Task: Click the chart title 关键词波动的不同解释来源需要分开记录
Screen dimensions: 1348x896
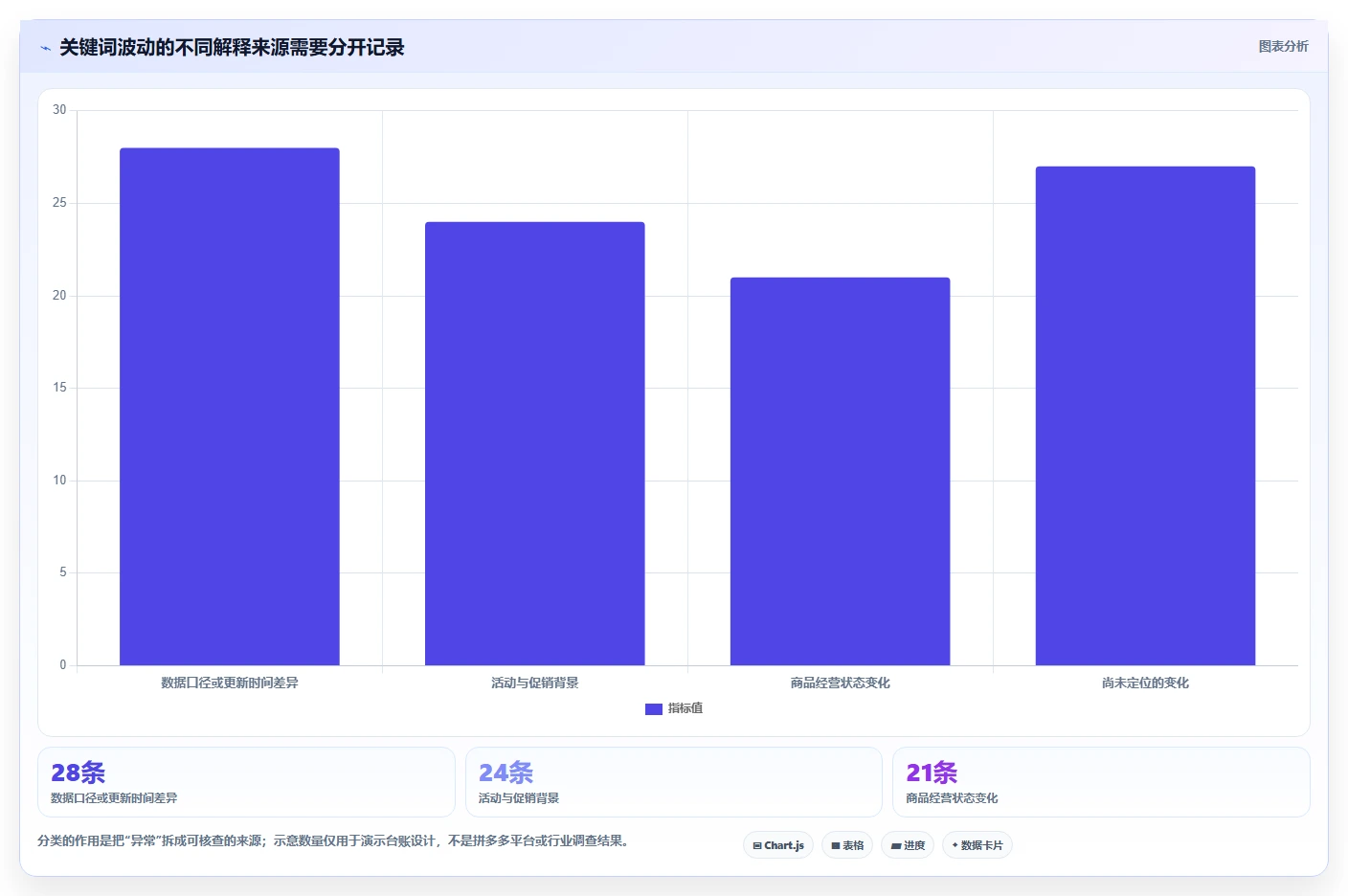Action: coord(232,48)
